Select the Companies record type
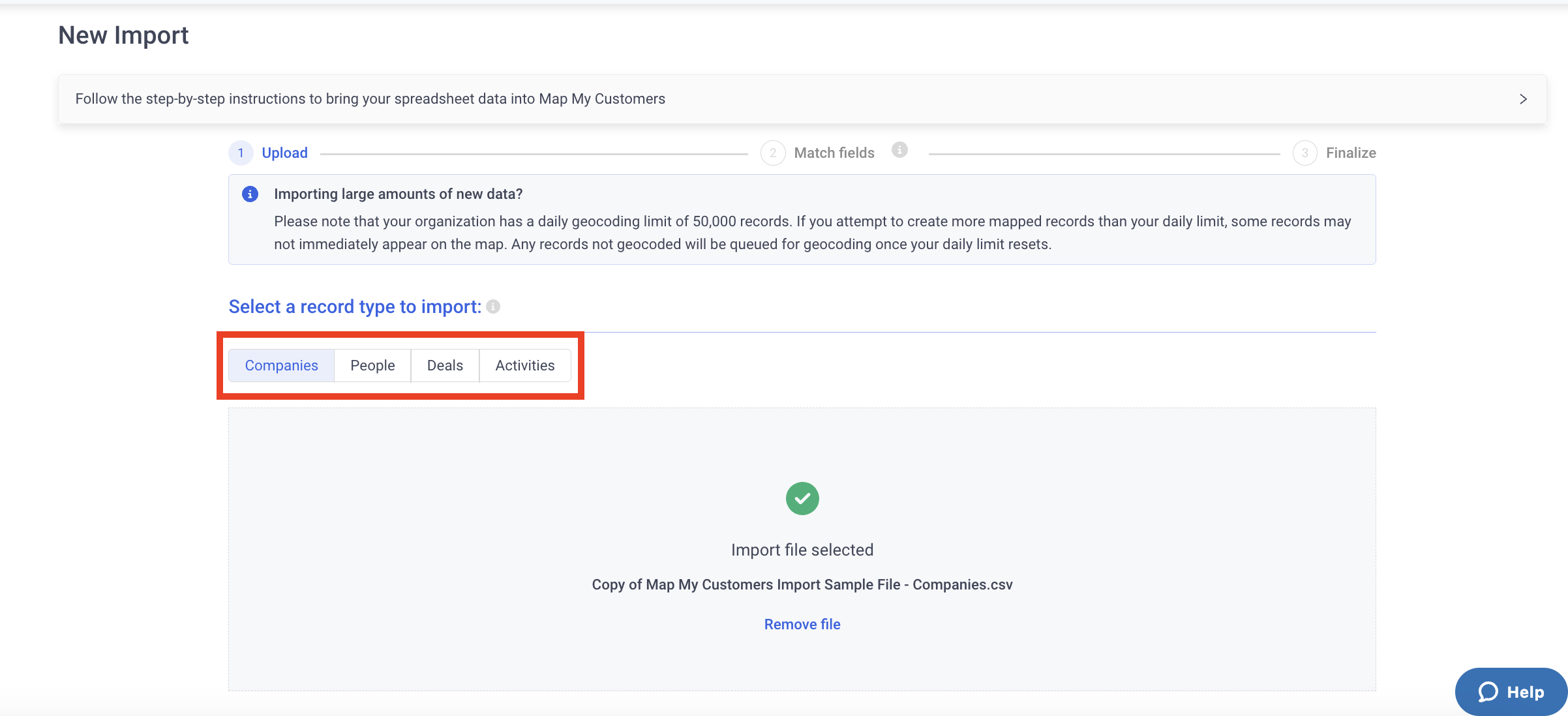This screenshot has width=1568, height=716. pyautogui.click(x=281, y=365)
